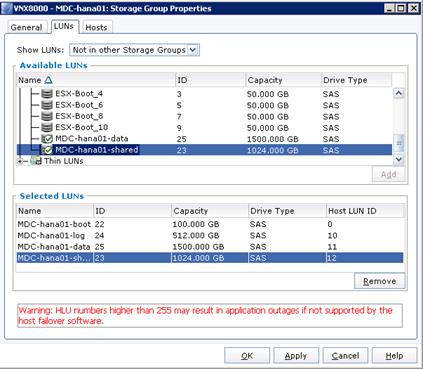Expand the Thin LUNs tree node
The height and width of the screenshot is (369, 423).
pos(20,161)
